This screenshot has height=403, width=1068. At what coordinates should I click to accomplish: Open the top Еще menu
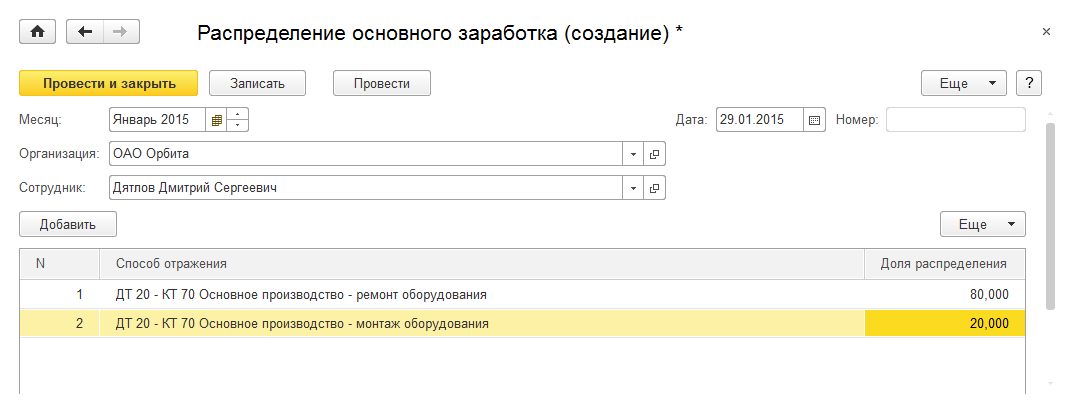click(x=963, y=84)
